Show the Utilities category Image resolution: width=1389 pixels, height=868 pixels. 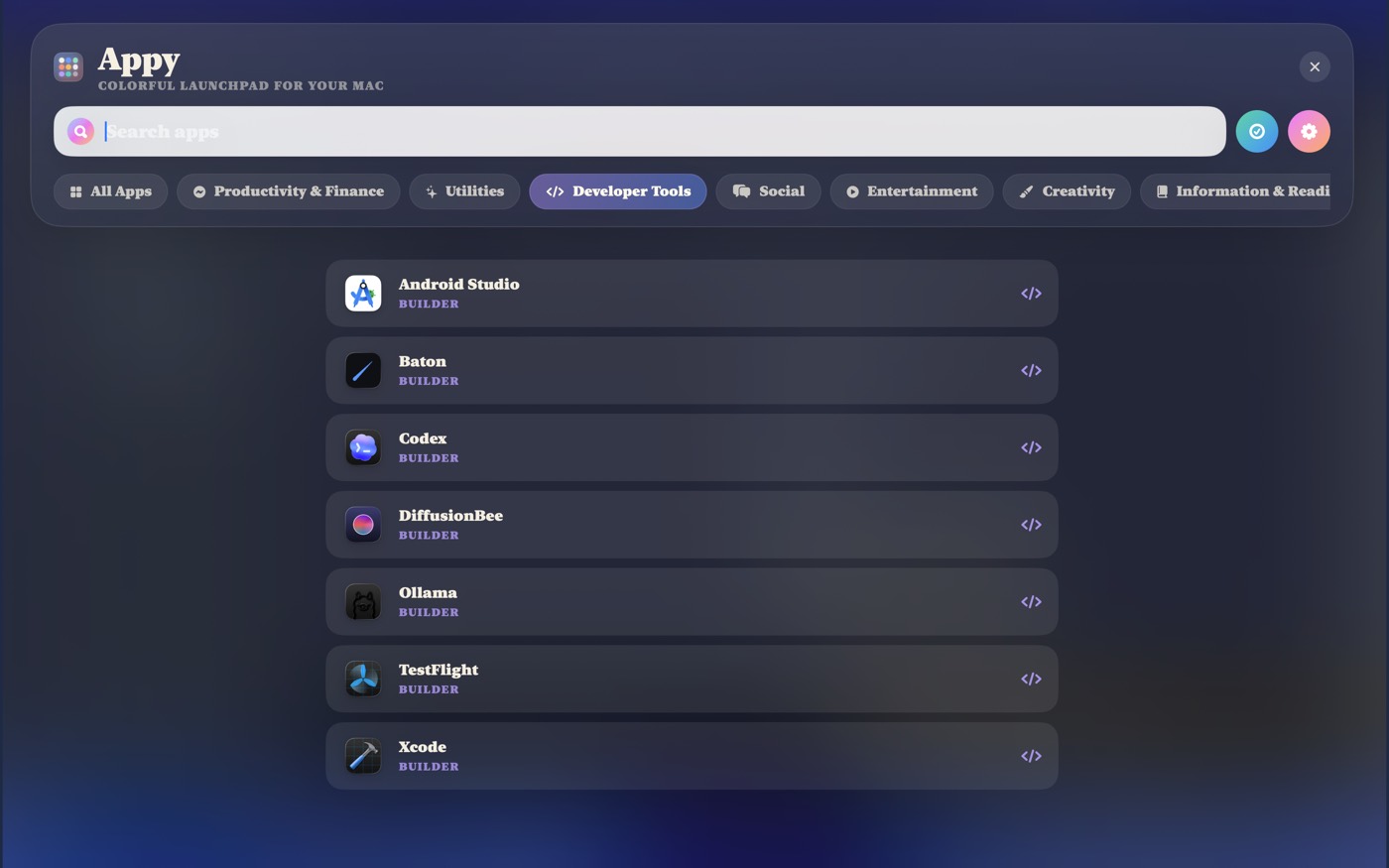464,191
